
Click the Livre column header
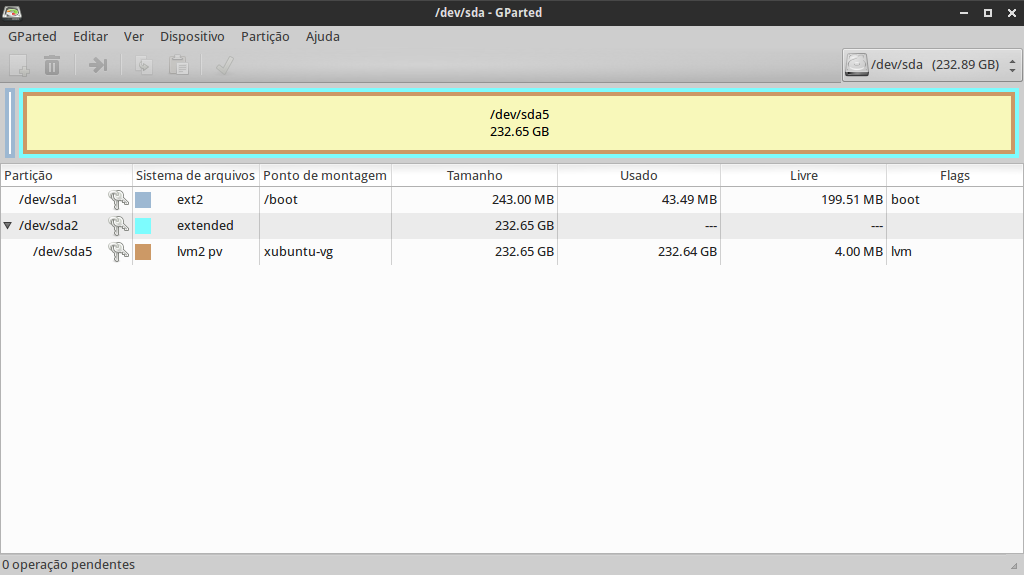click(x=803, y=176)
